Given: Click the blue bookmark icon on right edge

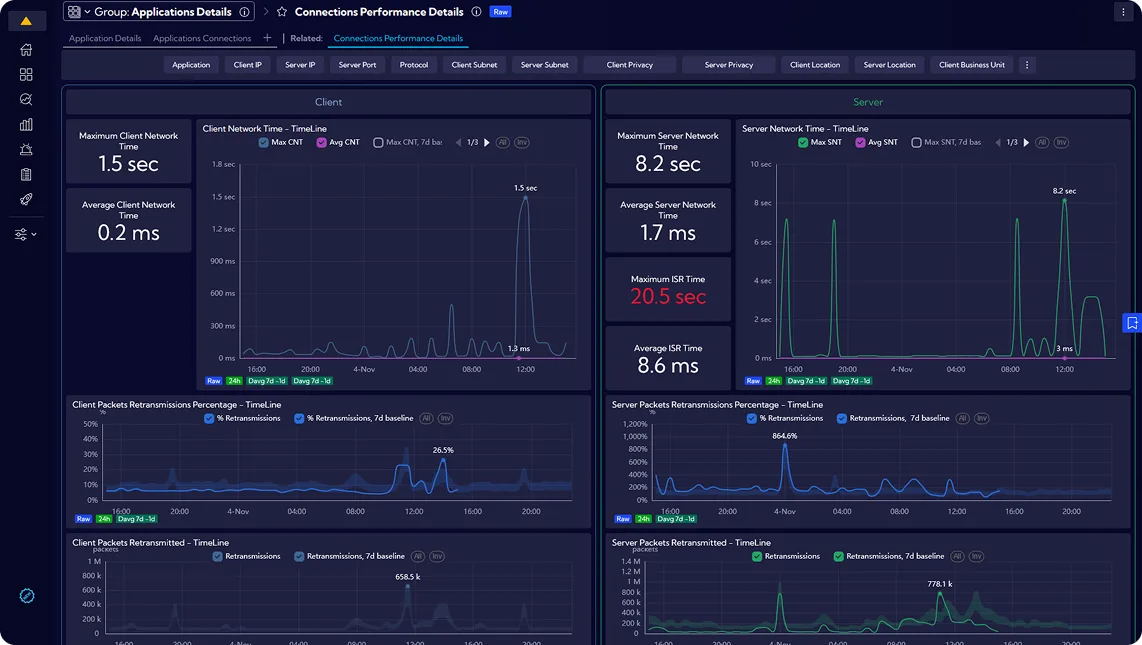Looking at the screenshot, I should click(1132, 323).
